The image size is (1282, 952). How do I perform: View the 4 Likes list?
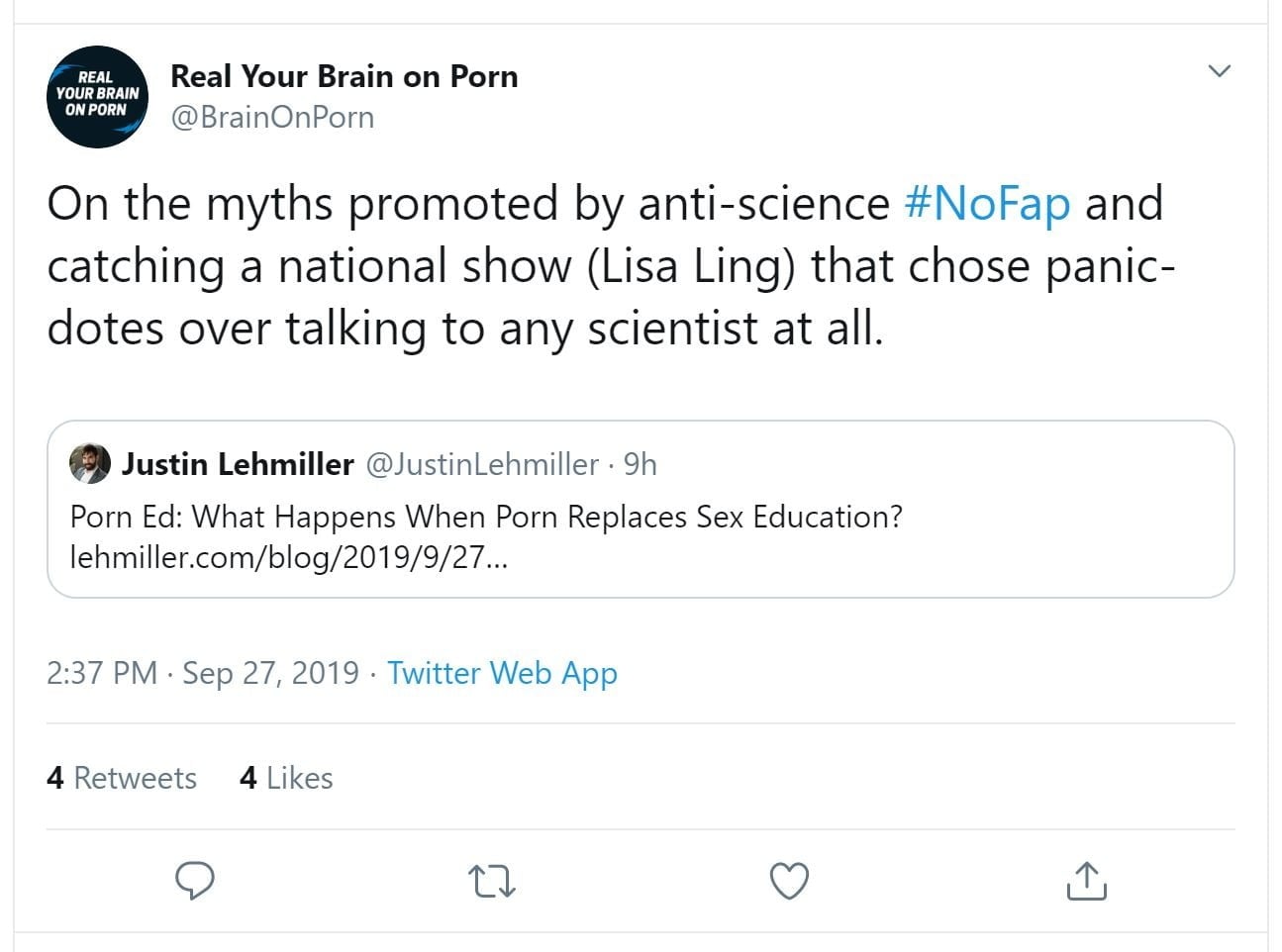[286, 778]
